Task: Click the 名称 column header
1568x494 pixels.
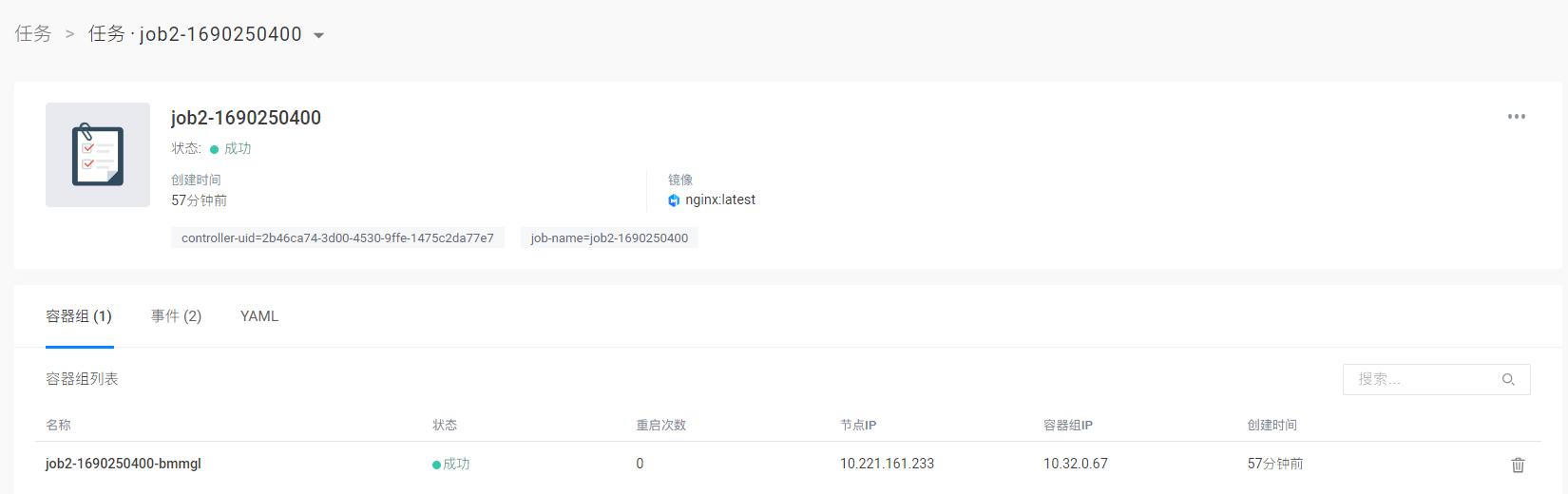Action: [58, 425]
